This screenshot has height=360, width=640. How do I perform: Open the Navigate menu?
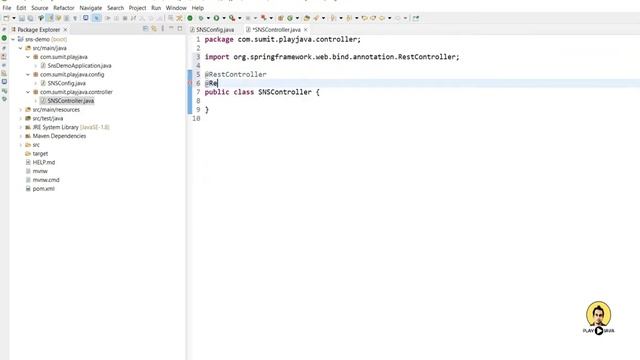[x=91, y=8]
